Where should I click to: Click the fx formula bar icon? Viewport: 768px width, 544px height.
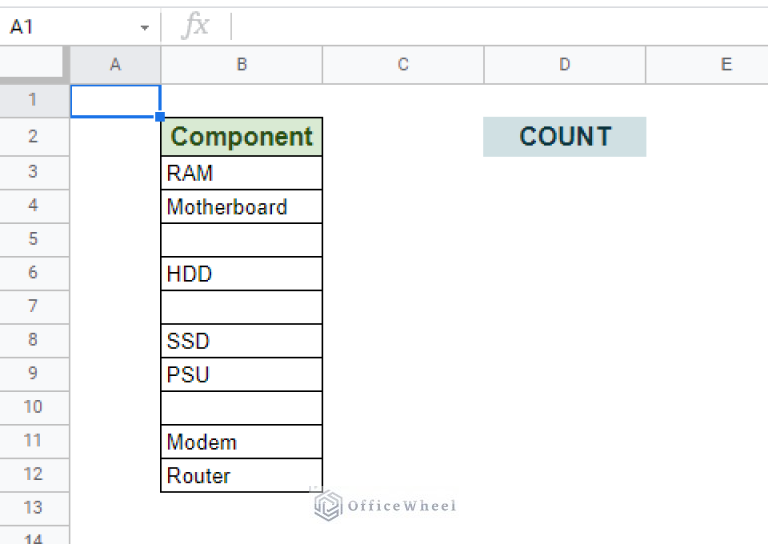point(195,25)
